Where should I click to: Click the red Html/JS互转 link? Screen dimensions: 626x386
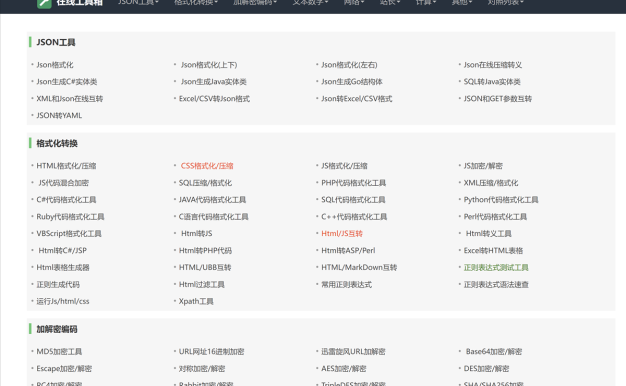[342, 234]
